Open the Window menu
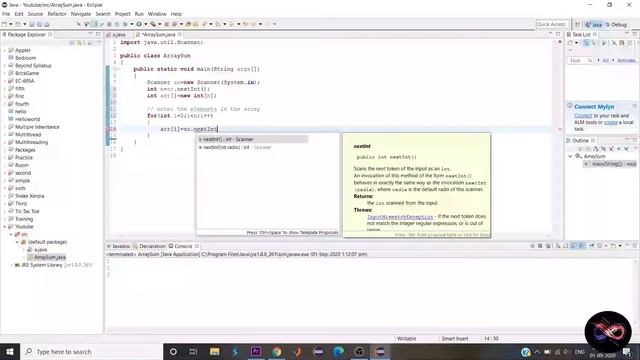This screenshot has width=640, height=360. (x=157, y=14)
